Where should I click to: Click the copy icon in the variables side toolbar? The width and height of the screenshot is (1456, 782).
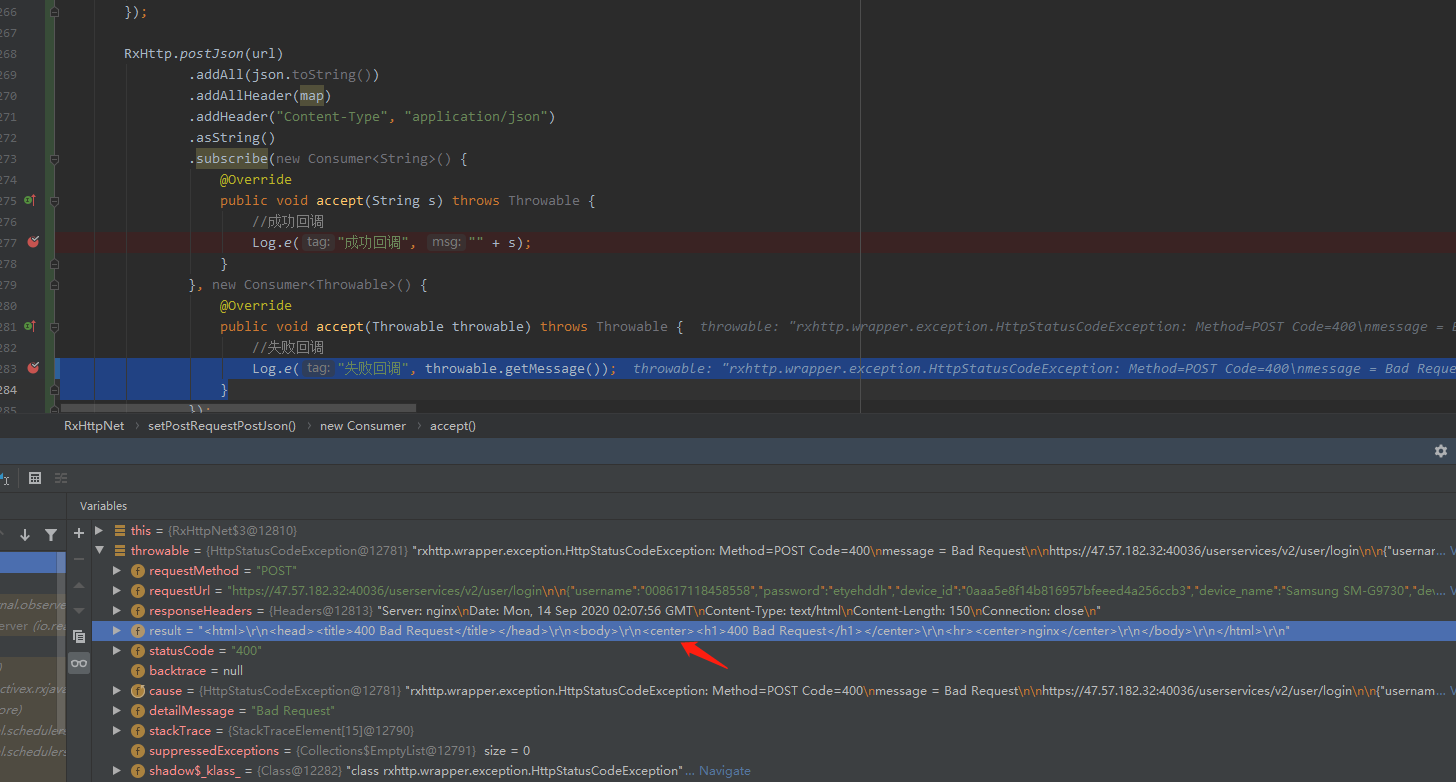79,636
